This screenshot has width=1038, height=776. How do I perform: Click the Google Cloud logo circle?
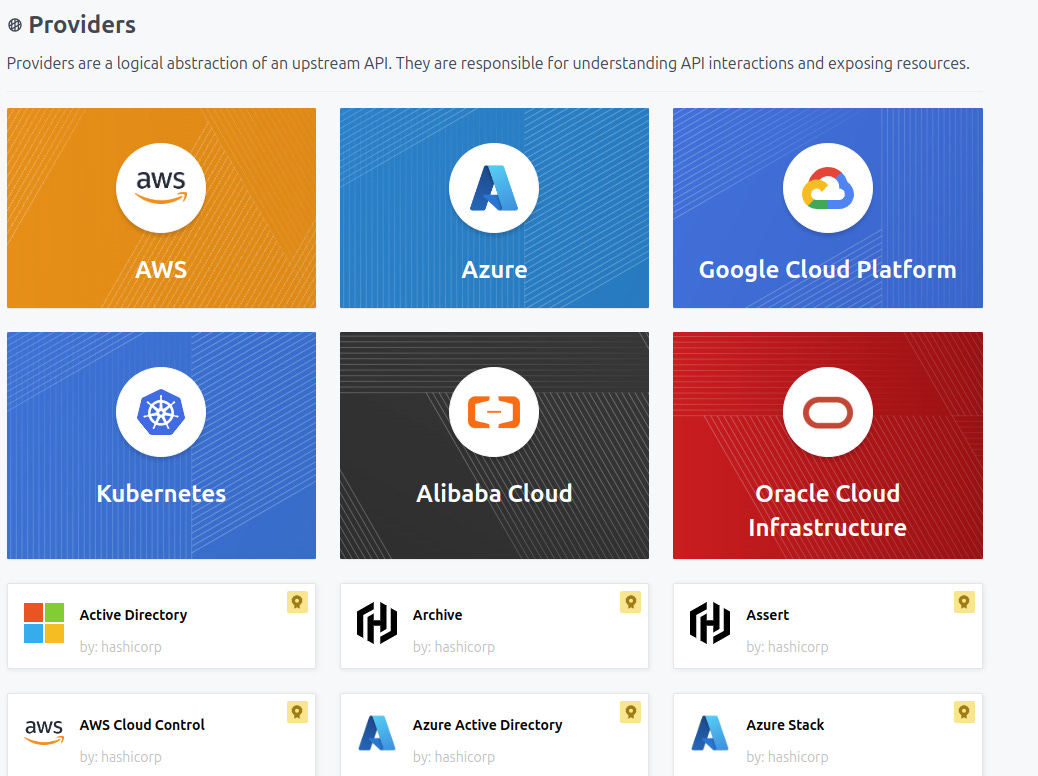click(827, 188)
